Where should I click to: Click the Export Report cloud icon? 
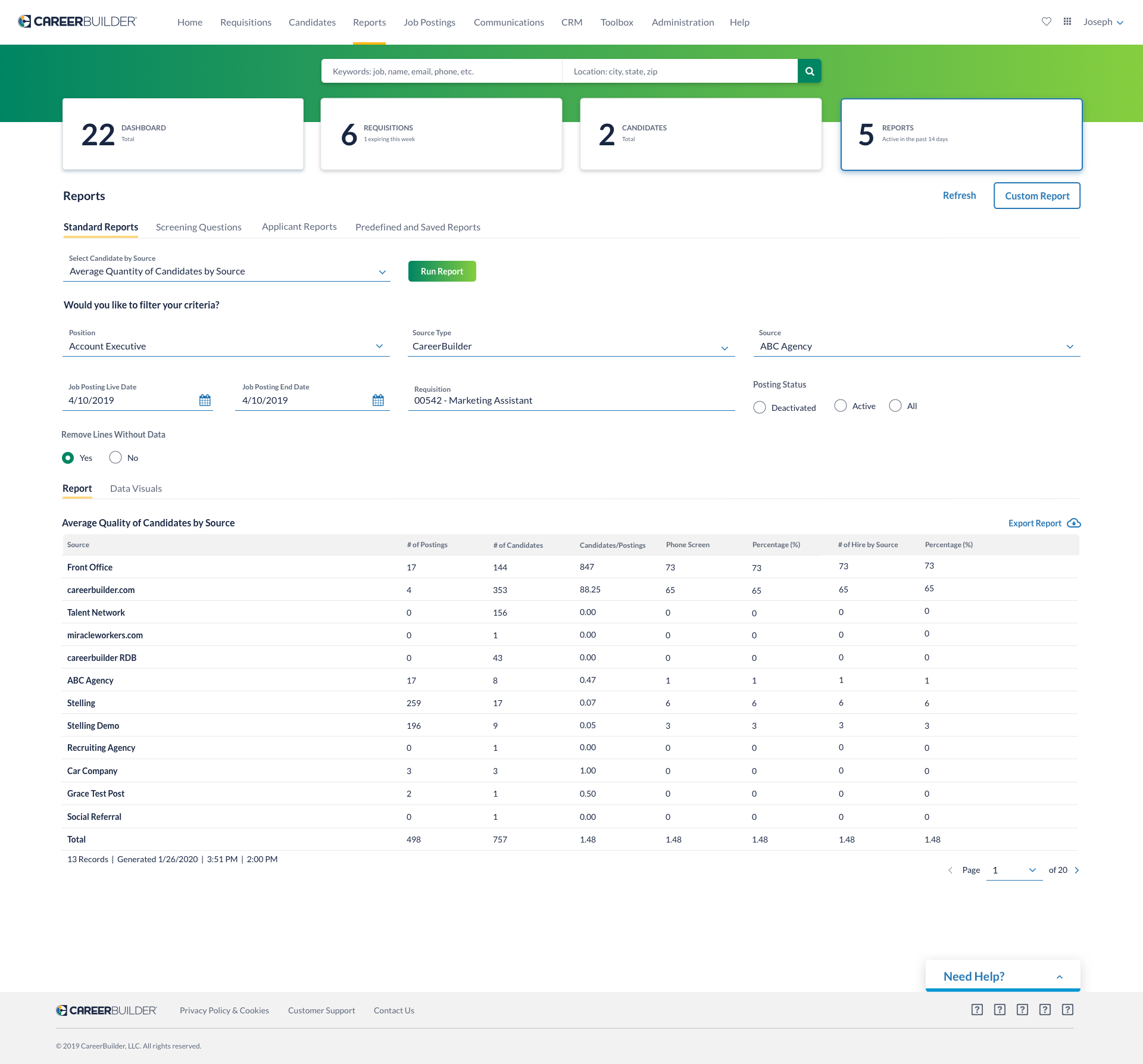tap(1074, 523)
